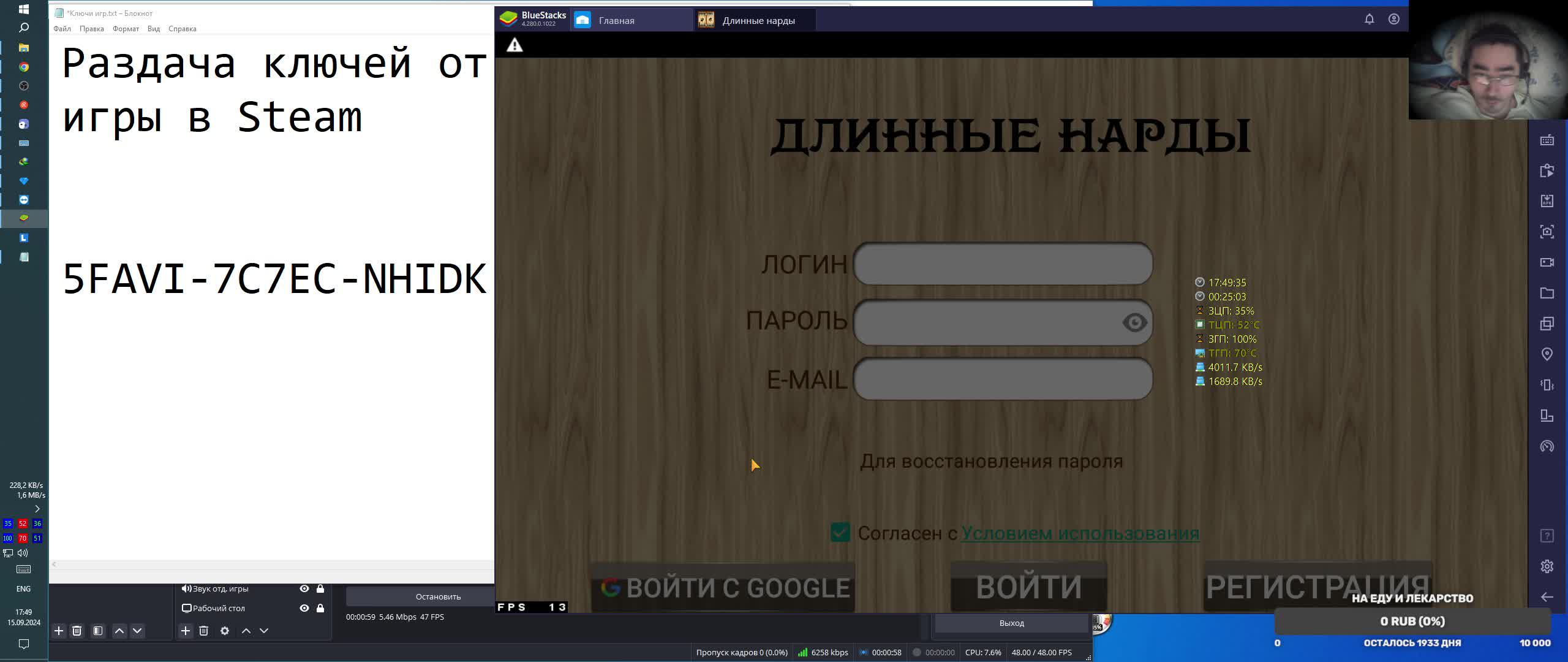Open BlueStacks keyboard controls icon

[x=1547, y=140]
